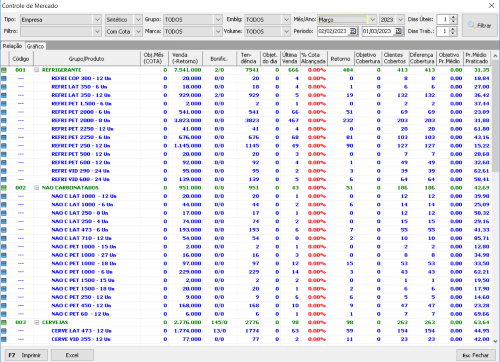500x362 pixels.
Task: Click the Tendência column header
Action: pos(249,59)
